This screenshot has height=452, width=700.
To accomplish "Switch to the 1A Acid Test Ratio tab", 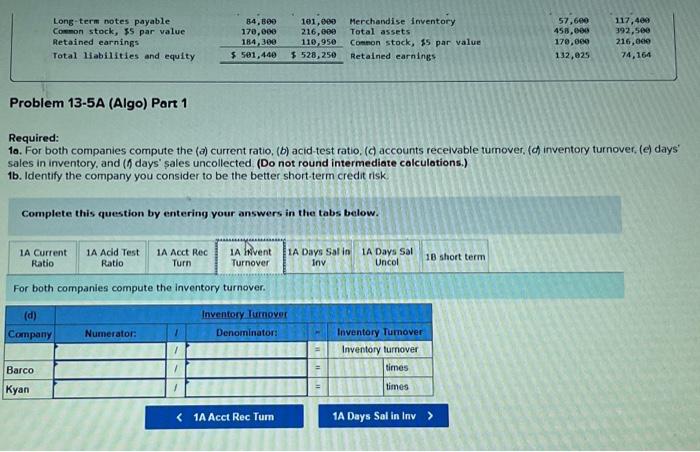I will pyautogui.click(x=112, y=258).
